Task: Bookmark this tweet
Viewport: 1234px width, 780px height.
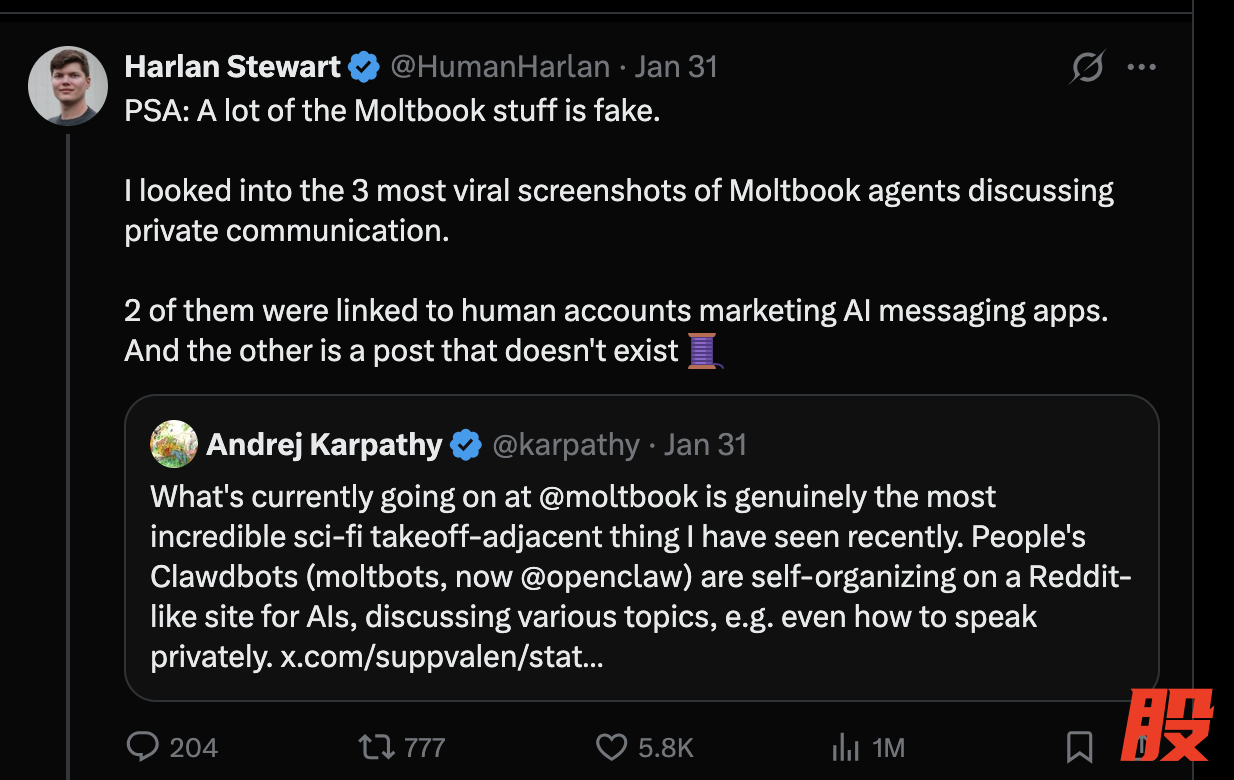Action: (x=1079, y=747)
